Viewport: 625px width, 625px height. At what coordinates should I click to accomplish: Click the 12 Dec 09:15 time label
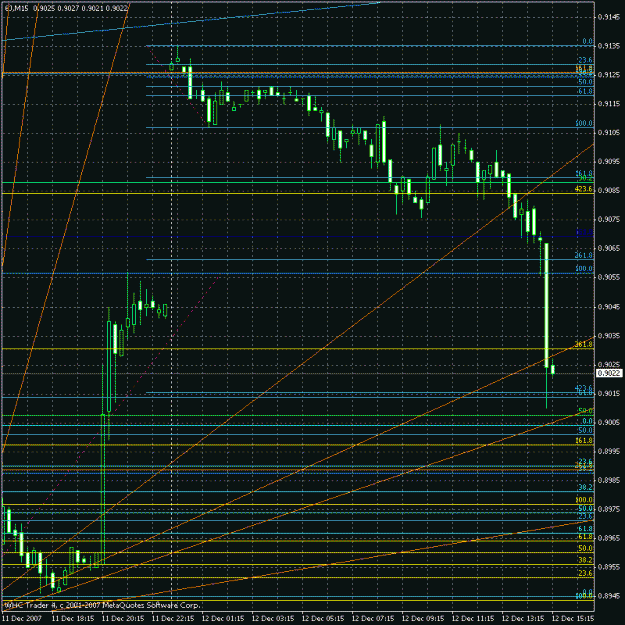click(x=423, y=618)
